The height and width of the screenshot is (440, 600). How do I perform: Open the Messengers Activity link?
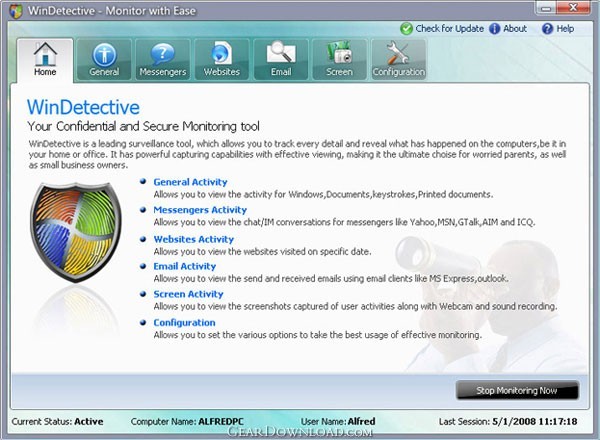pyautogui.click(x=200, y=210)
